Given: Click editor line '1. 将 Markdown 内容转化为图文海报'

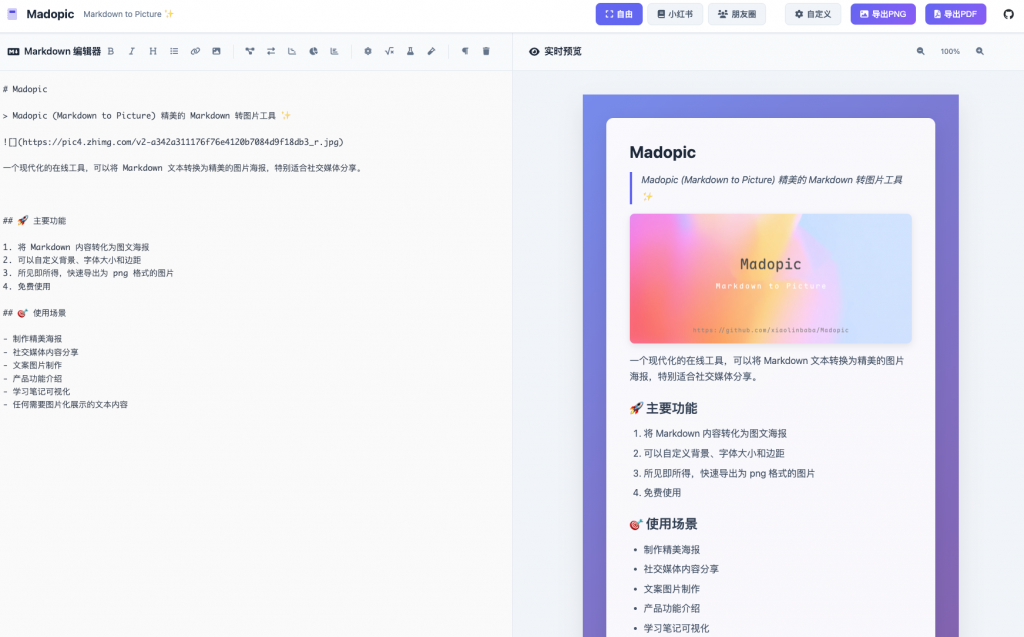Looking at the screenshot, I should click(x=76, y=247).
